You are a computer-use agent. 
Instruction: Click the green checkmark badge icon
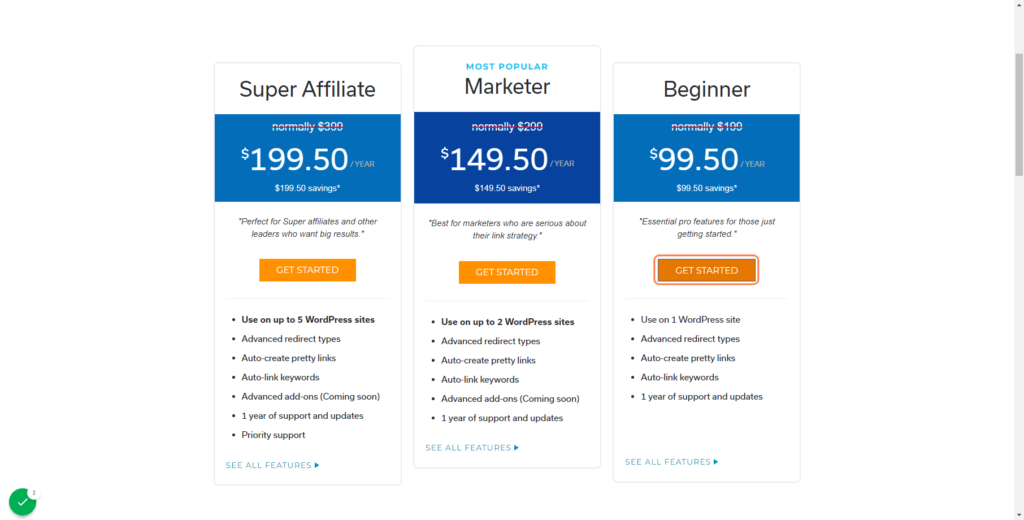coord(22,502)
